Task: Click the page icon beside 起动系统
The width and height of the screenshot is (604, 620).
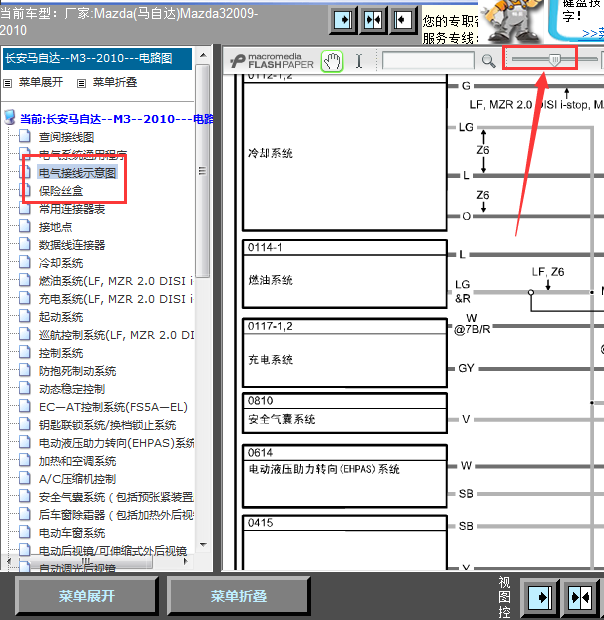Action: coord(25,316)
